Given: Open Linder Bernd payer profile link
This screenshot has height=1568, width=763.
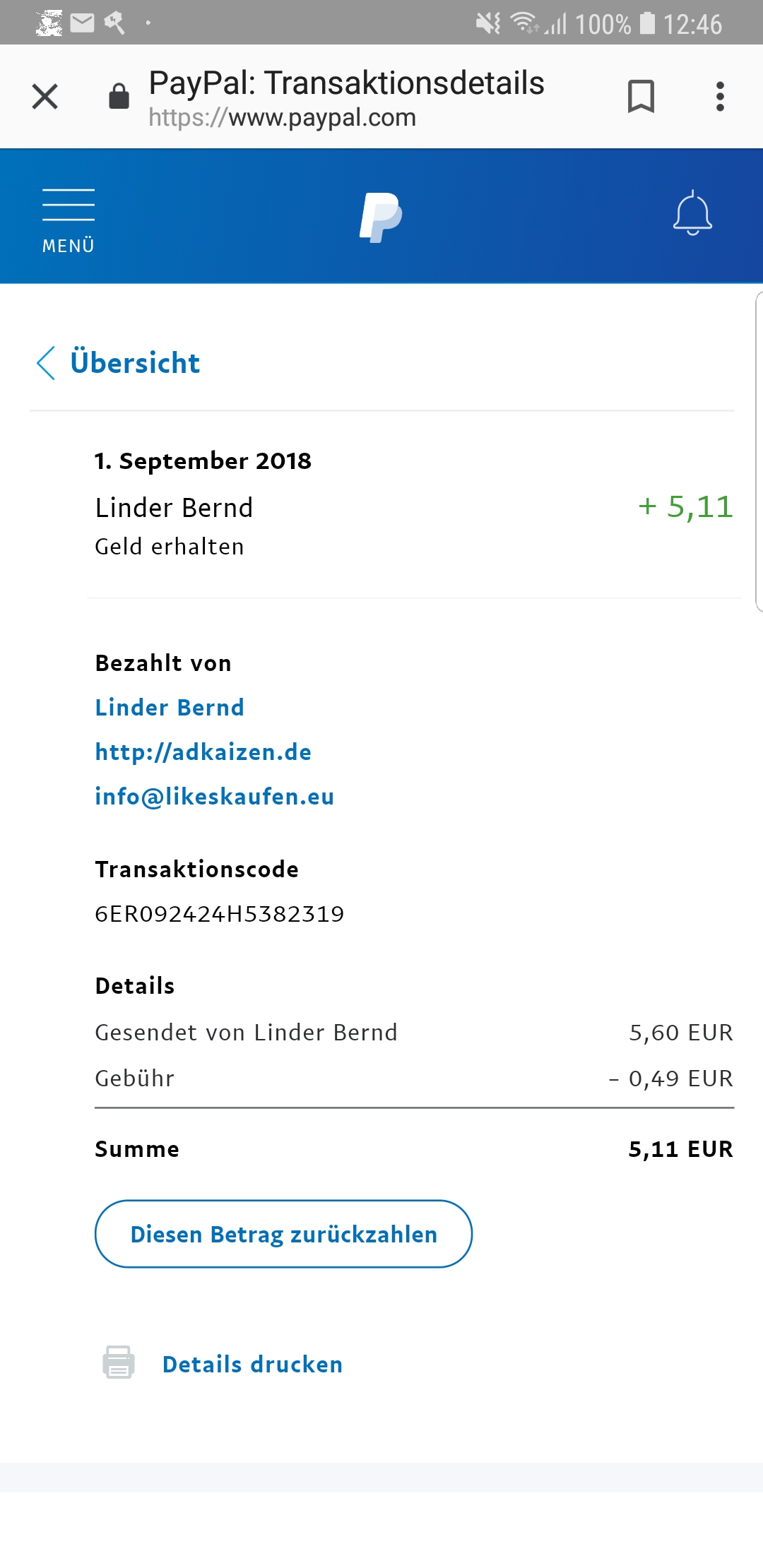Looking at the screenshot, I should point(170,707).
